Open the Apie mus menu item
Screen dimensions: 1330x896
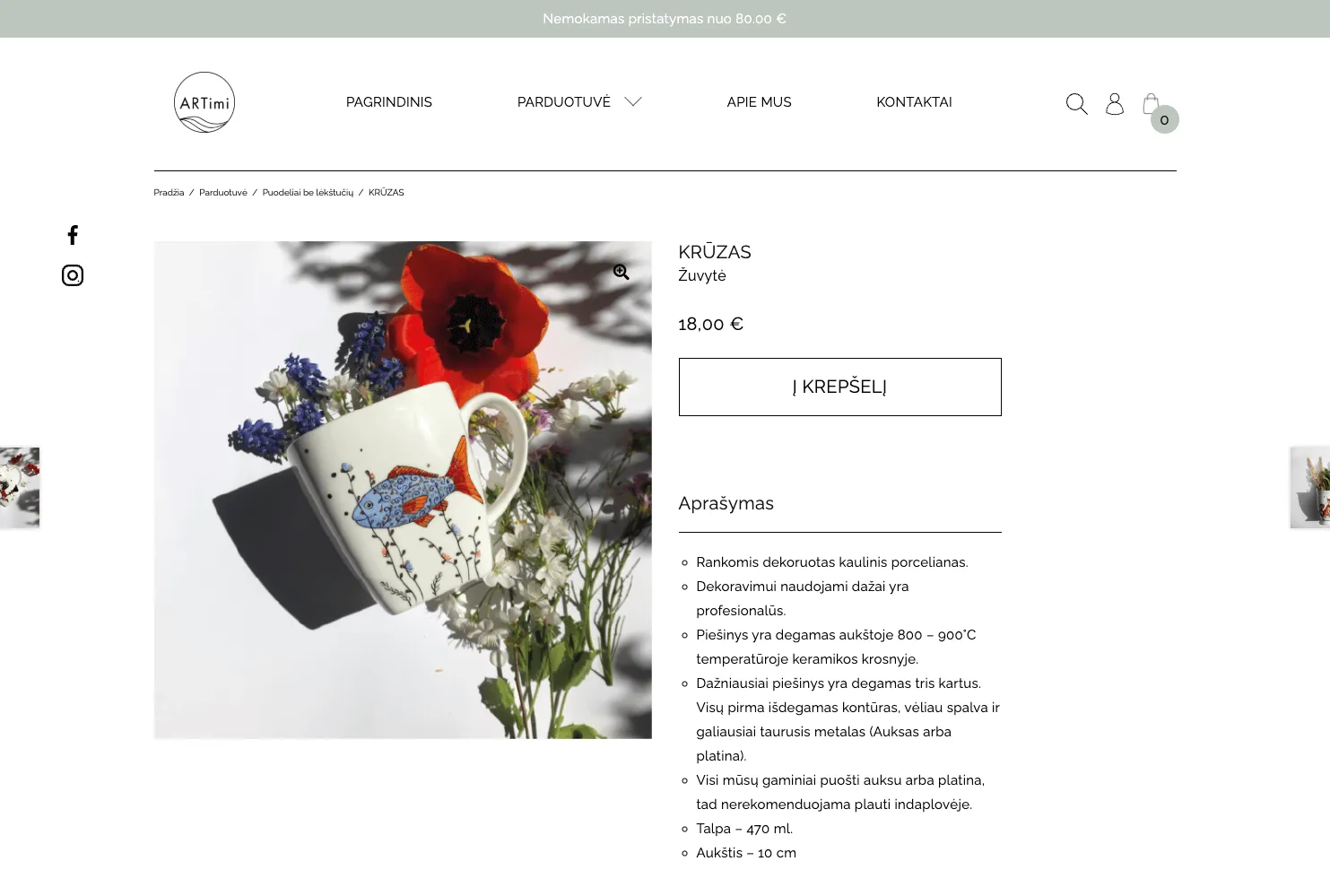[759, 102]
